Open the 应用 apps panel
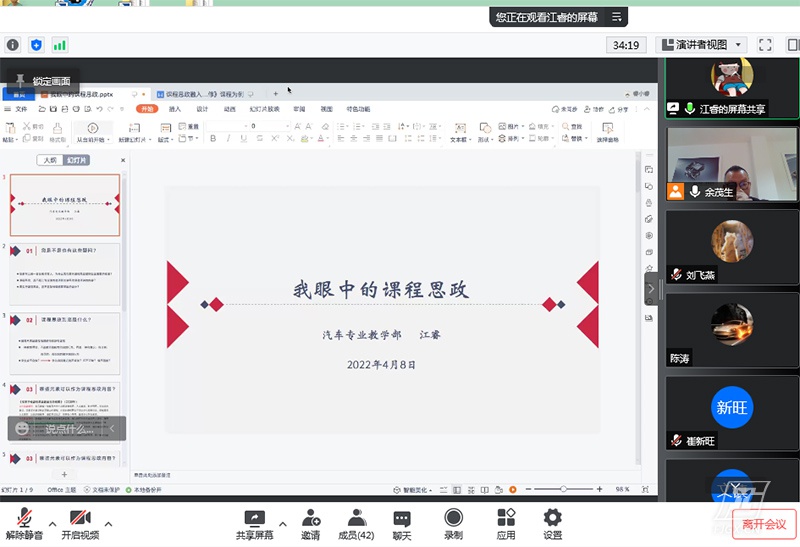The image size is (800, 547). tap(506, 524)
